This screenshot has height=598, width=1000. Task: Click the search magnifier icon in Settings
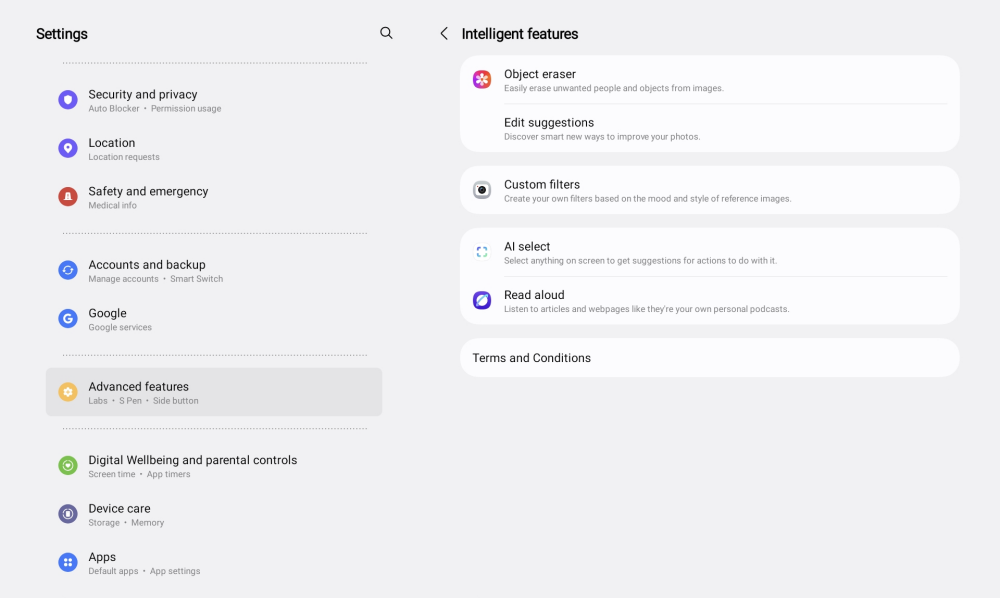coord(386,33)
